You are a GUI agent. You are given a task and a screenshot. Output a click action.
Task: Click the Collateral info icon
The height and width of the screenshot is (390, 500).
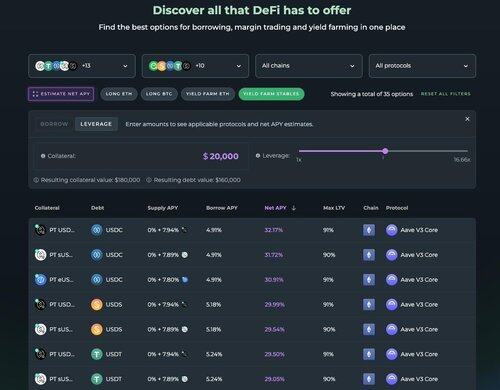coord(43,156)
